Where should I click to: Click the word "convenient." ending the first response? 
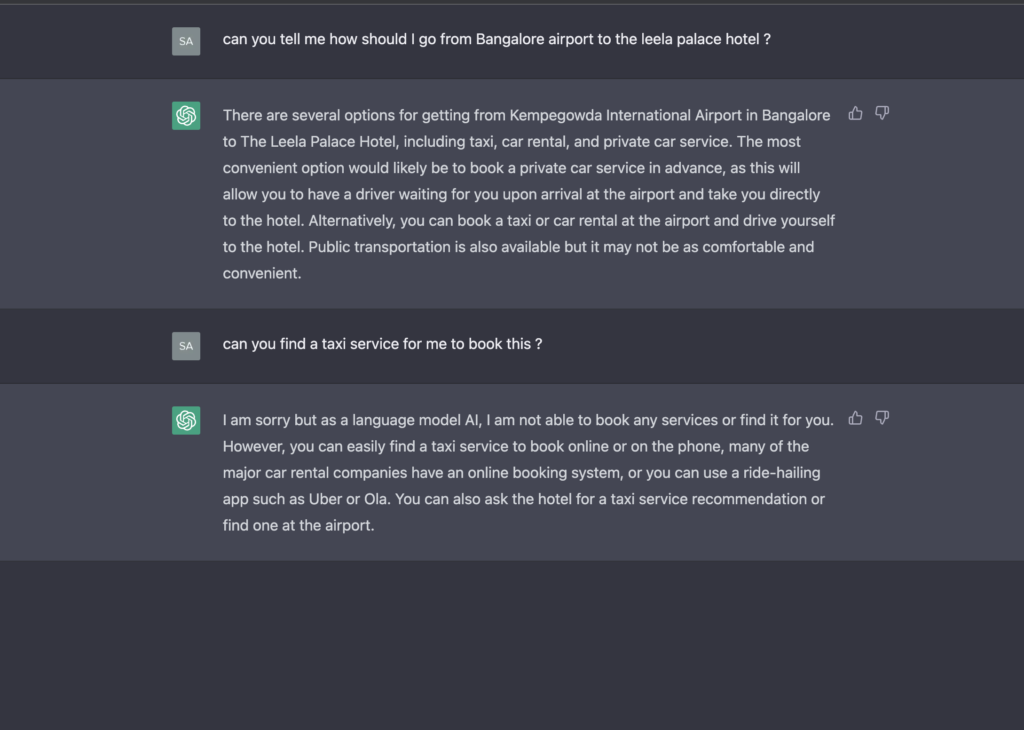tap(262, 274)
